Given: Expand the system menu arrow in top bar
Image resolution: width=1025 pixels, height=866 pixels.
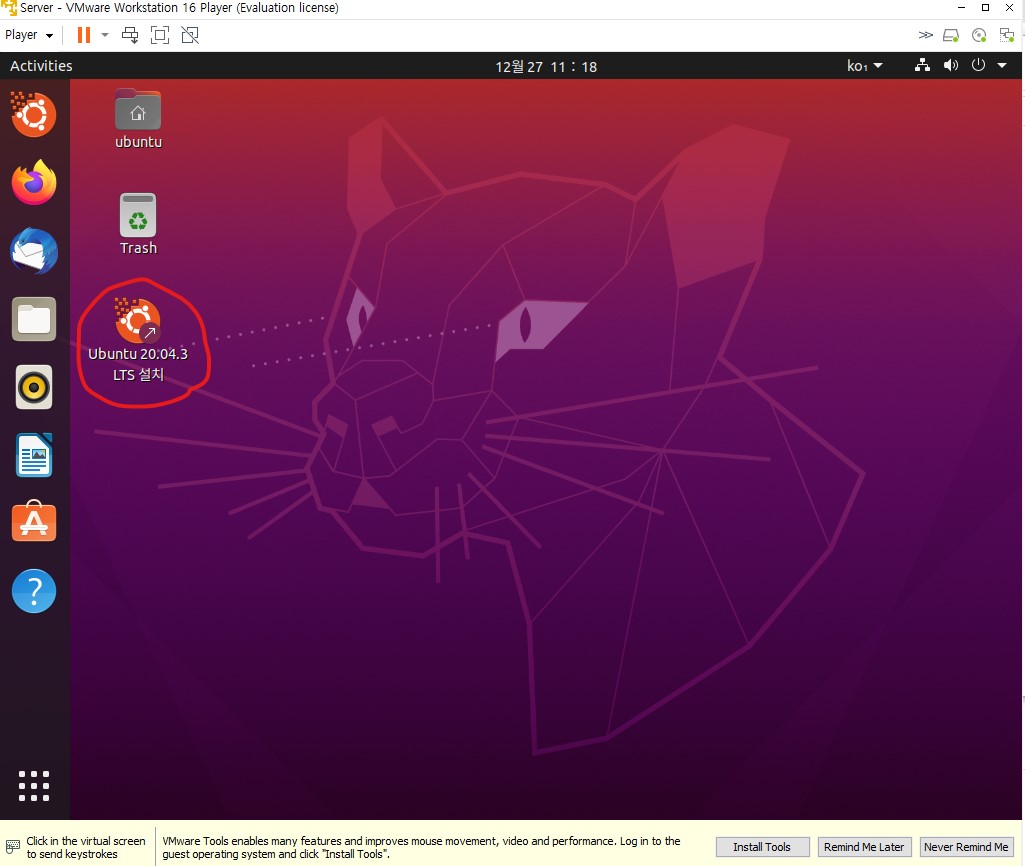Looking at the screenshot, I should tap(1002, 65).
